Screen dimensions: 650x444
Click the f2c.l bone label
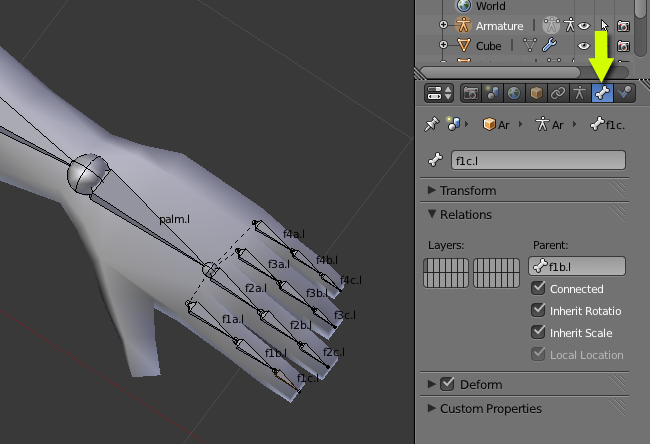tap(334, 352)
